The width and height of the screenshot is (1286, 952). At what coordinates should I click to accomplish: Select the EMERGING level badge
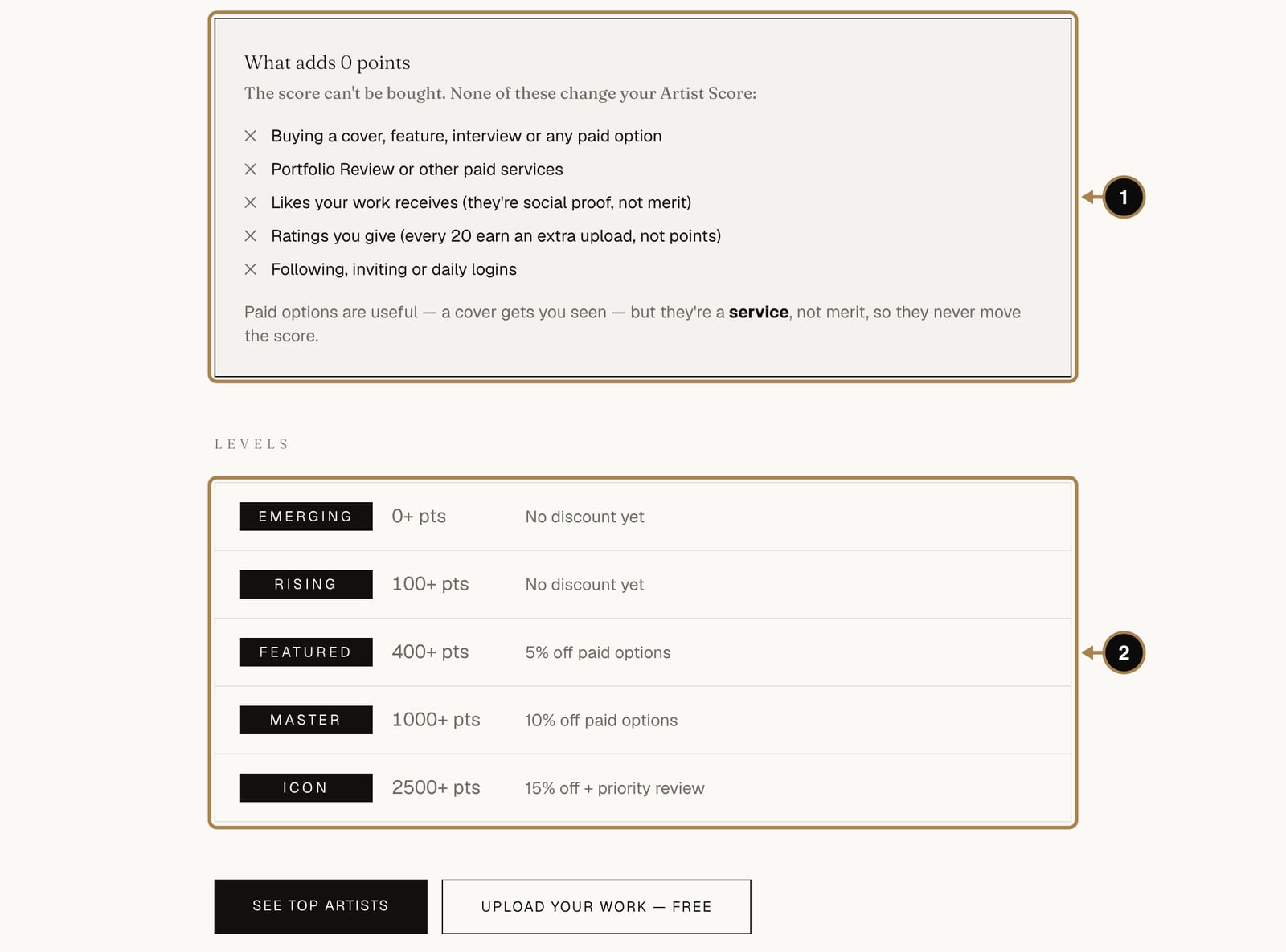point(305,517)
